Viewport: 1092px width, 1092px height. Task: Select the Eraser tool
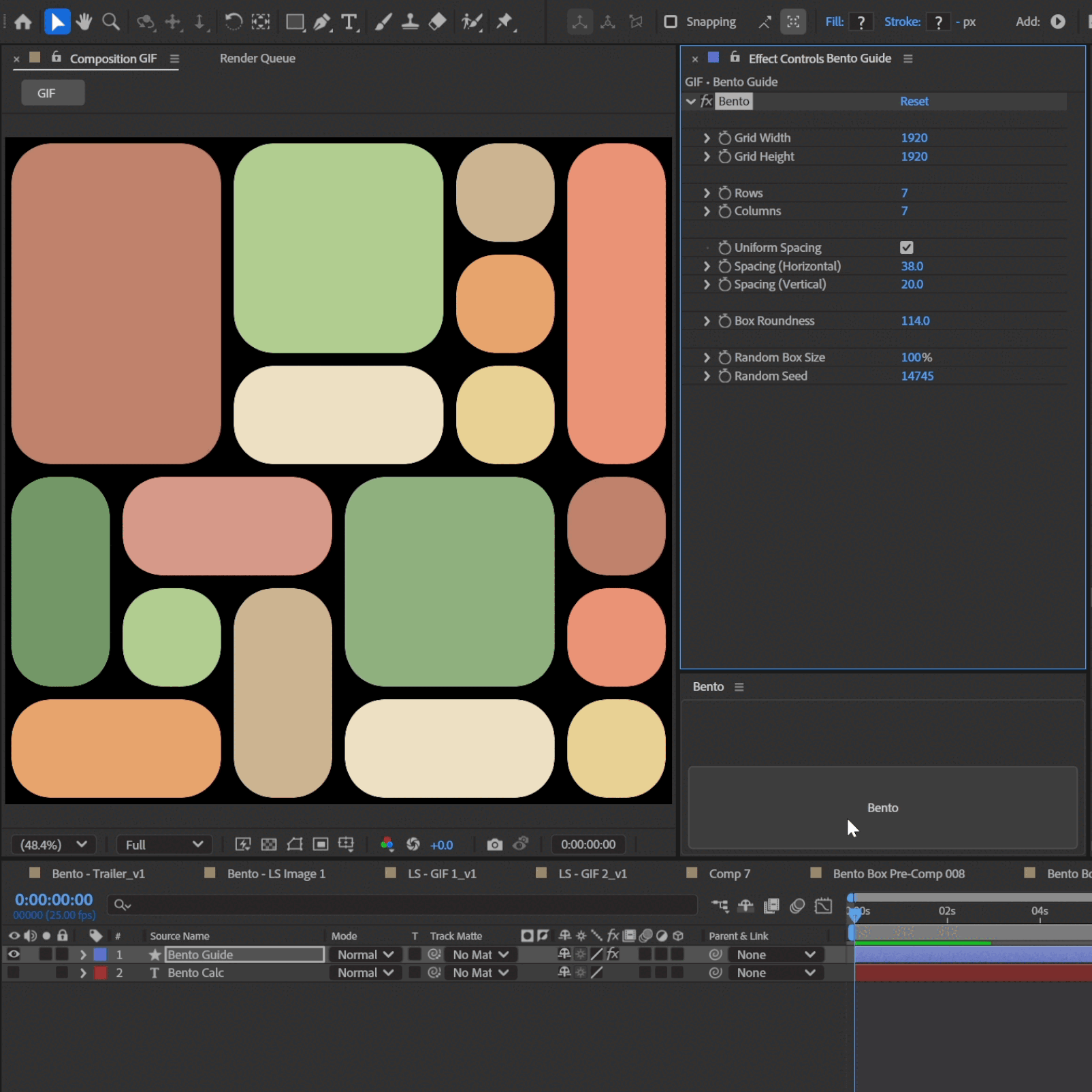coord(438,22)
